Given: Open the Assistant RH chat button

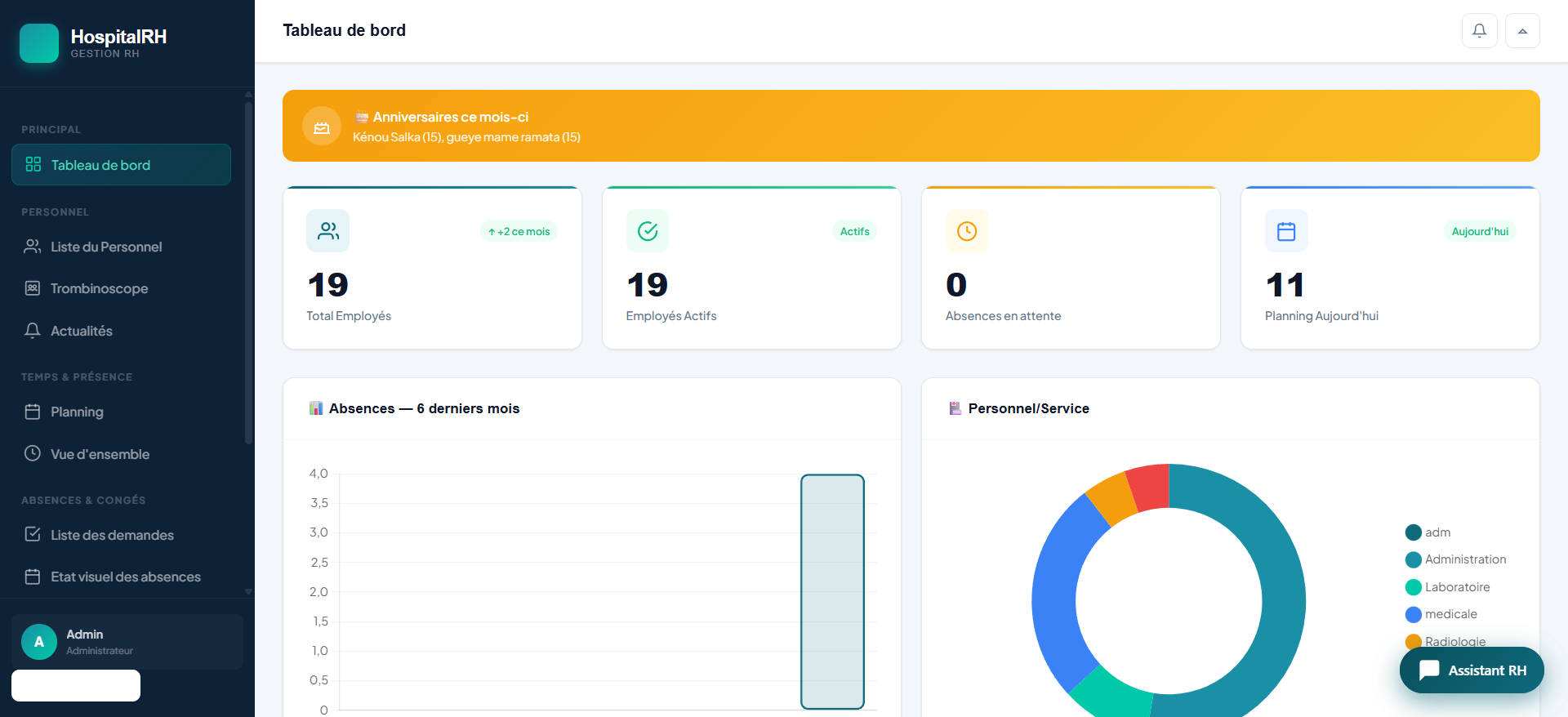Looking at the screenshot, I should pyautogui.click(x=1472, y=670).
